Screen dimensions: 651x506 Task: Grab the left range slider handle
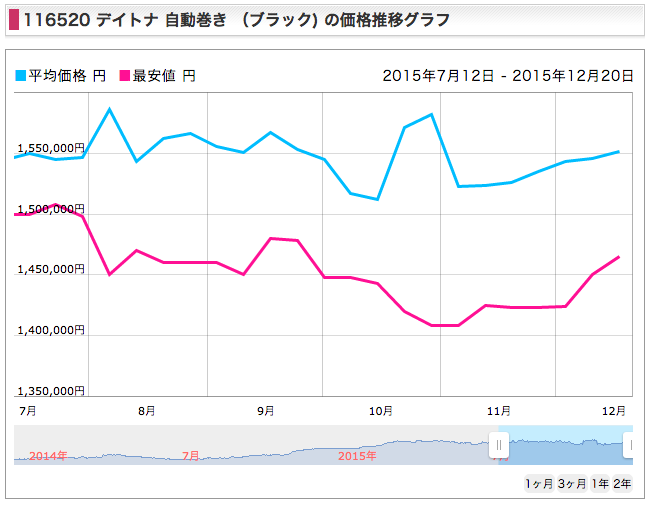pyautogui.click(x=499, y=445)
